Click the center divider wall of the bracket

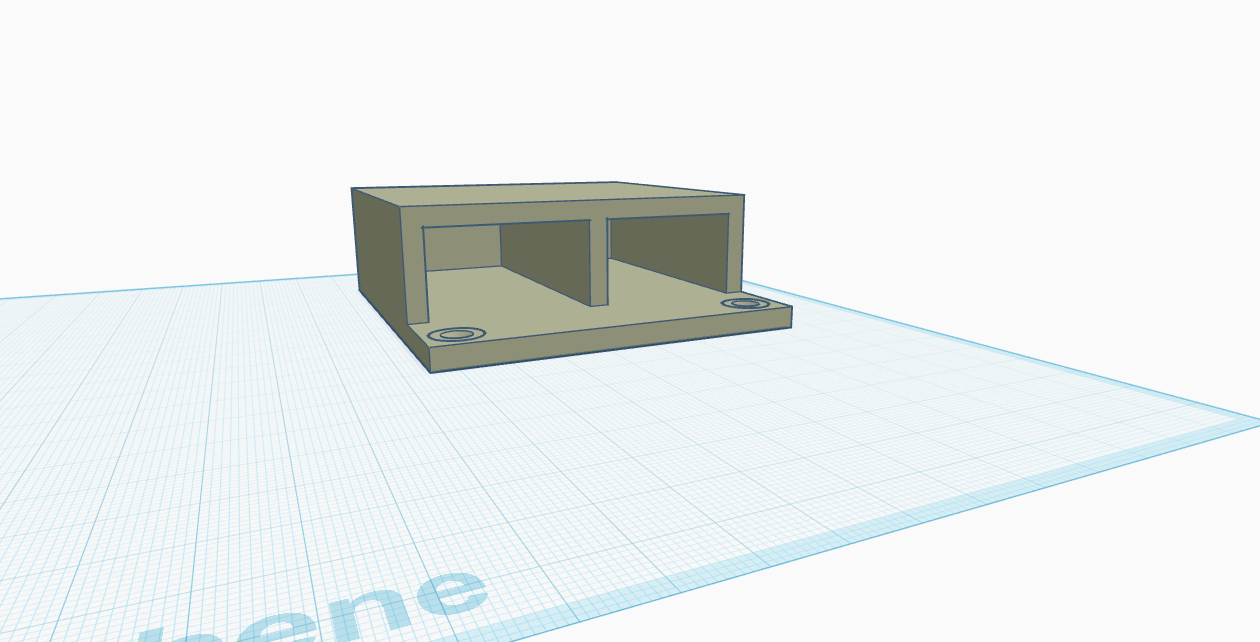(598, 261)
